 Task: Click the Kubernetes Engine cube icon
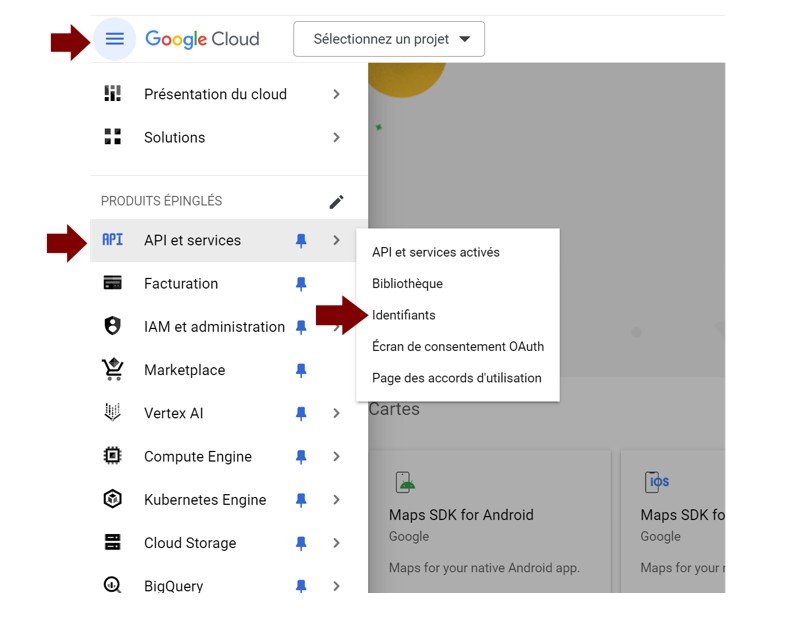[x=112, y=499]
